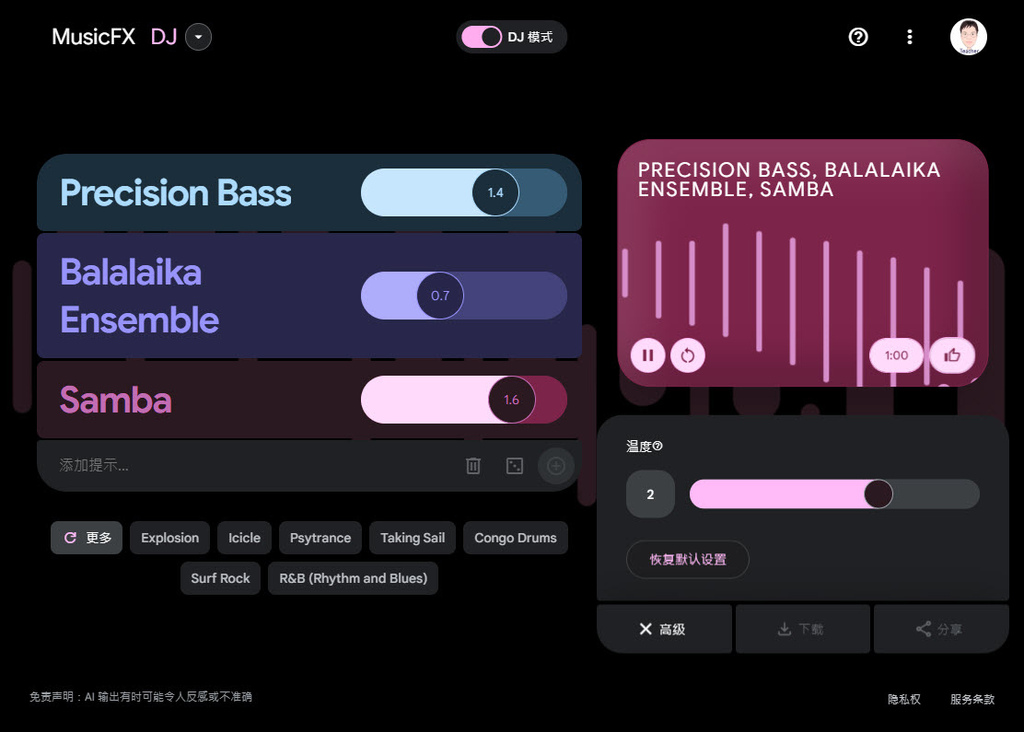Click the Balalaika Ensemble weight slider
The width and height of the screenshot is (1024, 732).
coord(464,296)
